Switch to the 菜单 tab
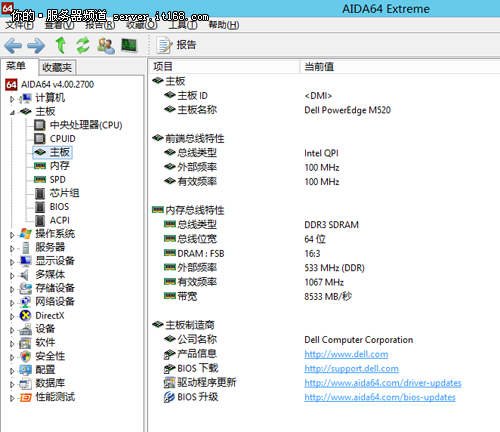Screen dimensions: 500x432 pos(16,66)
